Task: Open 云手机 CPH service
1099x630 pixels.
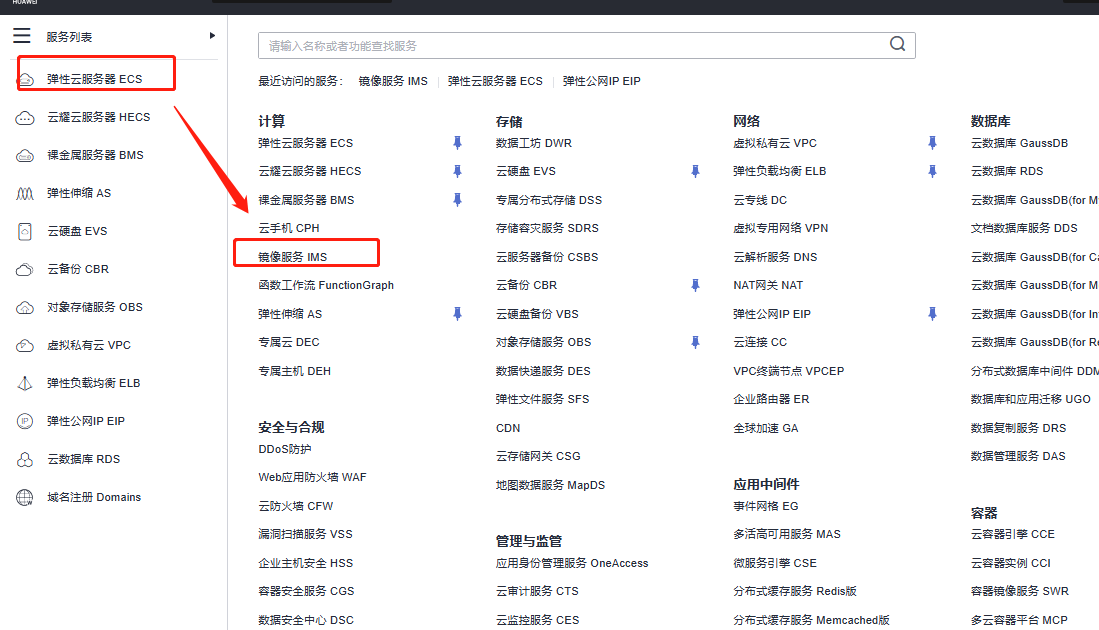Action: [289, 228]
